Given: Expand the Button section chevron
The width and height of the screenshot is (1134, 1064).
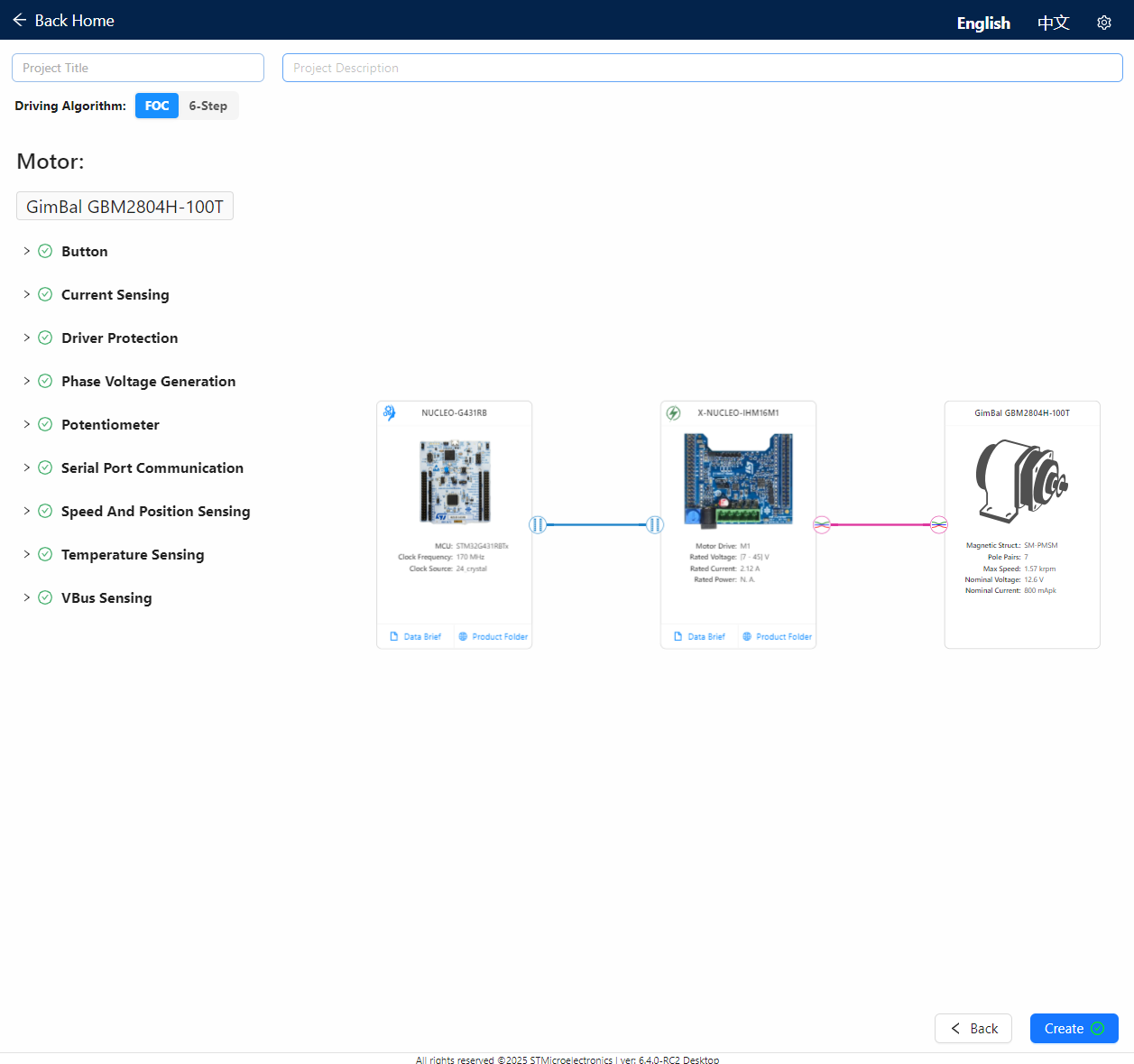Looking at the screenshot, I should (x=26, y=251).
